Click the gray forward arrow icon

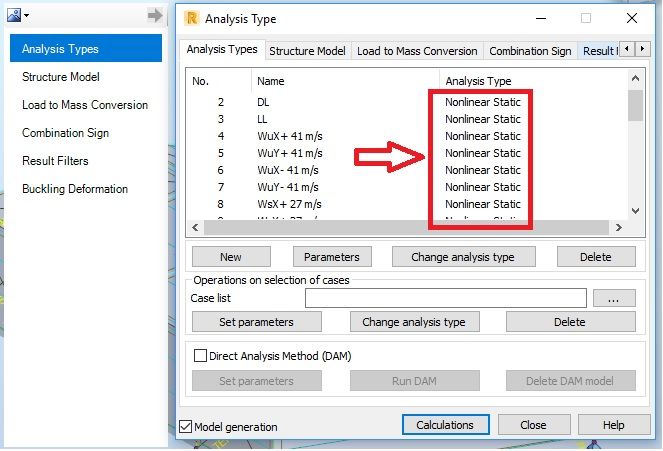[155, 16]
